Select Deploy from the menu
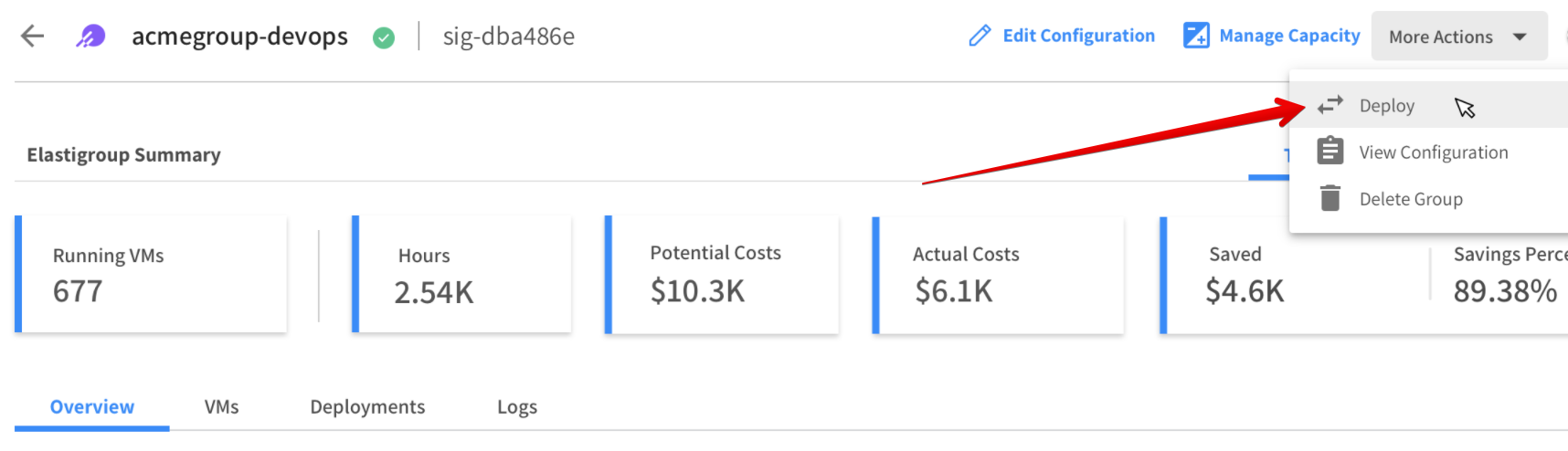Viewport: 1568px width, 451px height. coord(1387,106)
